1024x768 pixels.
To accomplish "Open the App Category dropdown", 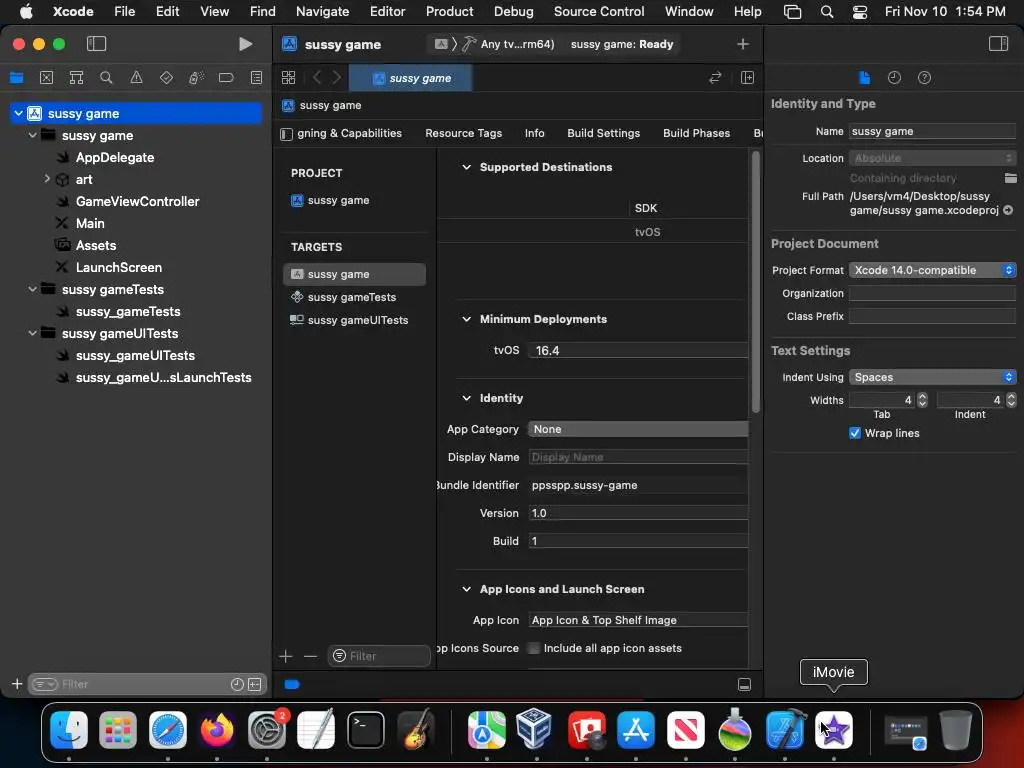I will tap(637, 429).
